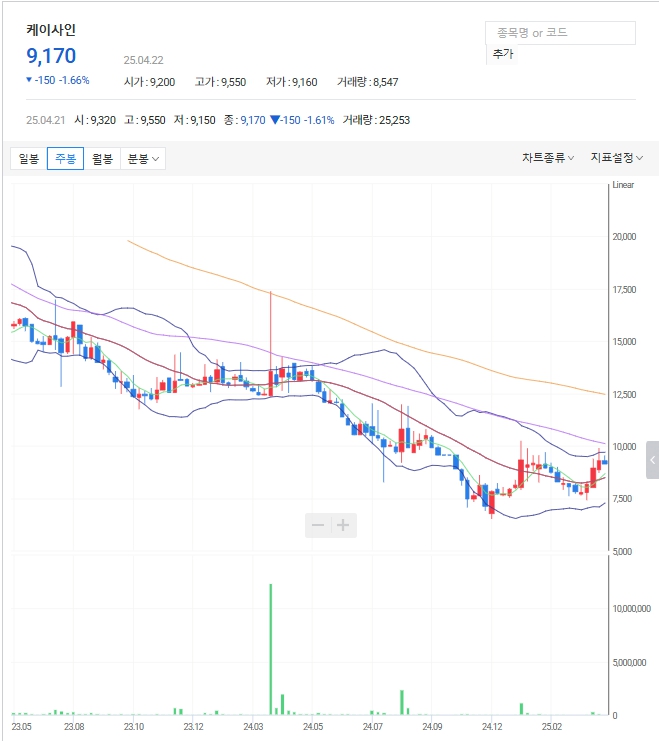Click the 24.12 time axis label

coord(492,726)
